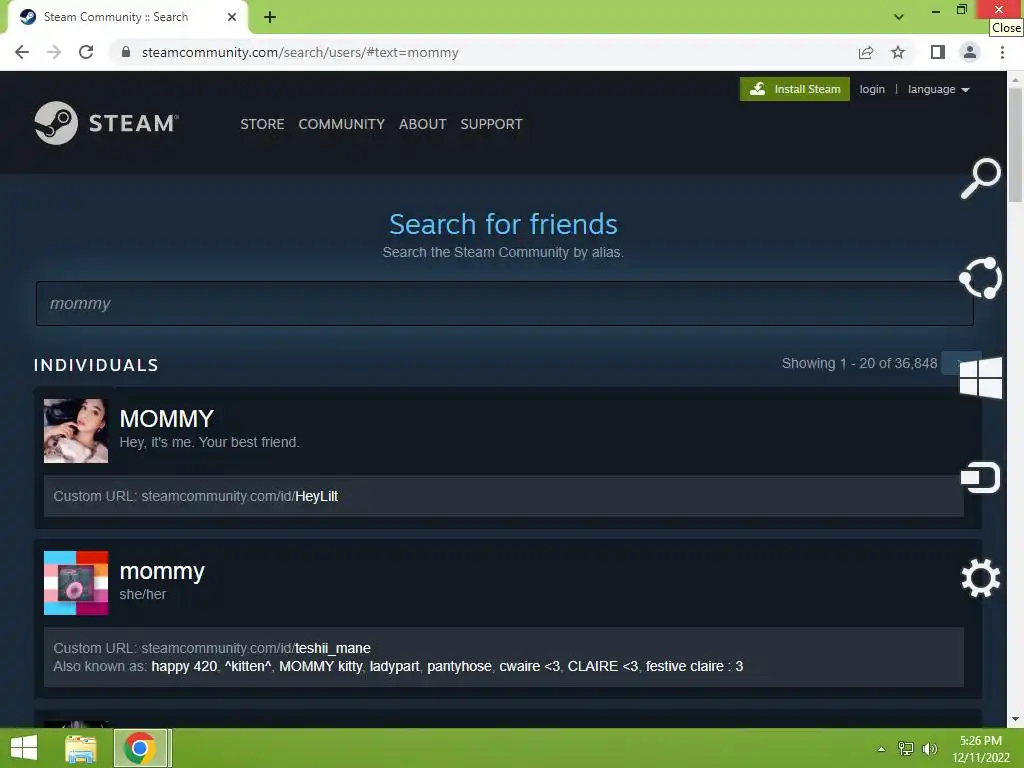Image resolution: width=1024 pixels, height=768 pixels.
Task: Click the 'Showing 1 - 20 of 36,848' text
Action: 859,364
